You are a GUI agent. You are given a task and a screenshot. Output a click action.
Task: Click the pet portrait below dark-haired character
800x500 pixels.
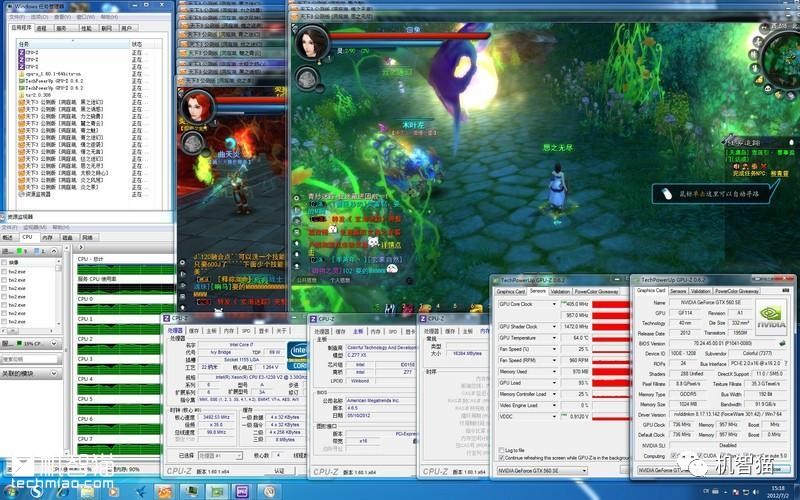pos(307,79)
